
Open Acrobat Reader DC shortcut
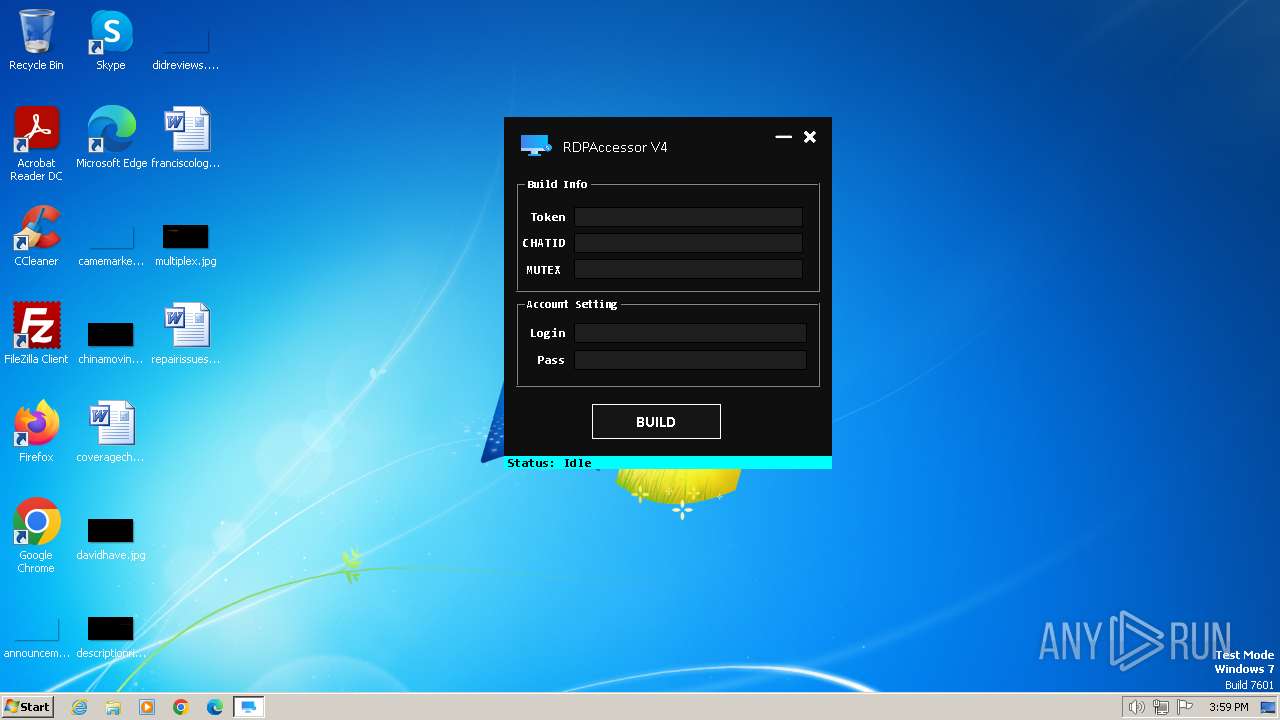click(36, 144)
